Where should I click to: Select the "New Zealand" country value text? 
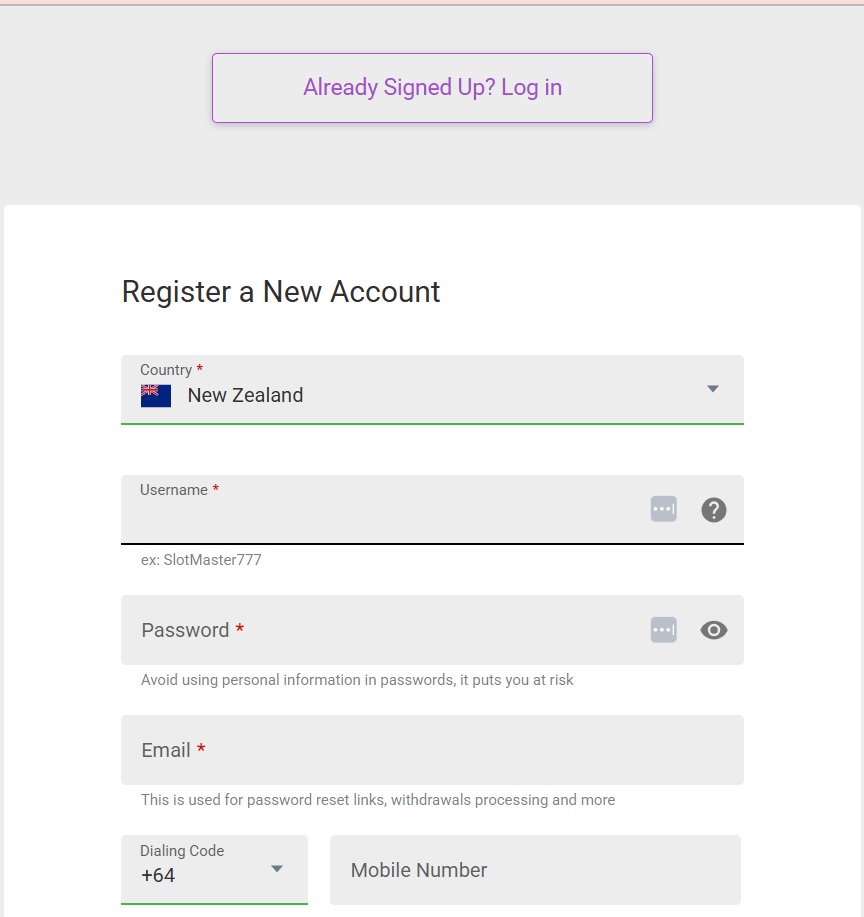click(245, 396)
